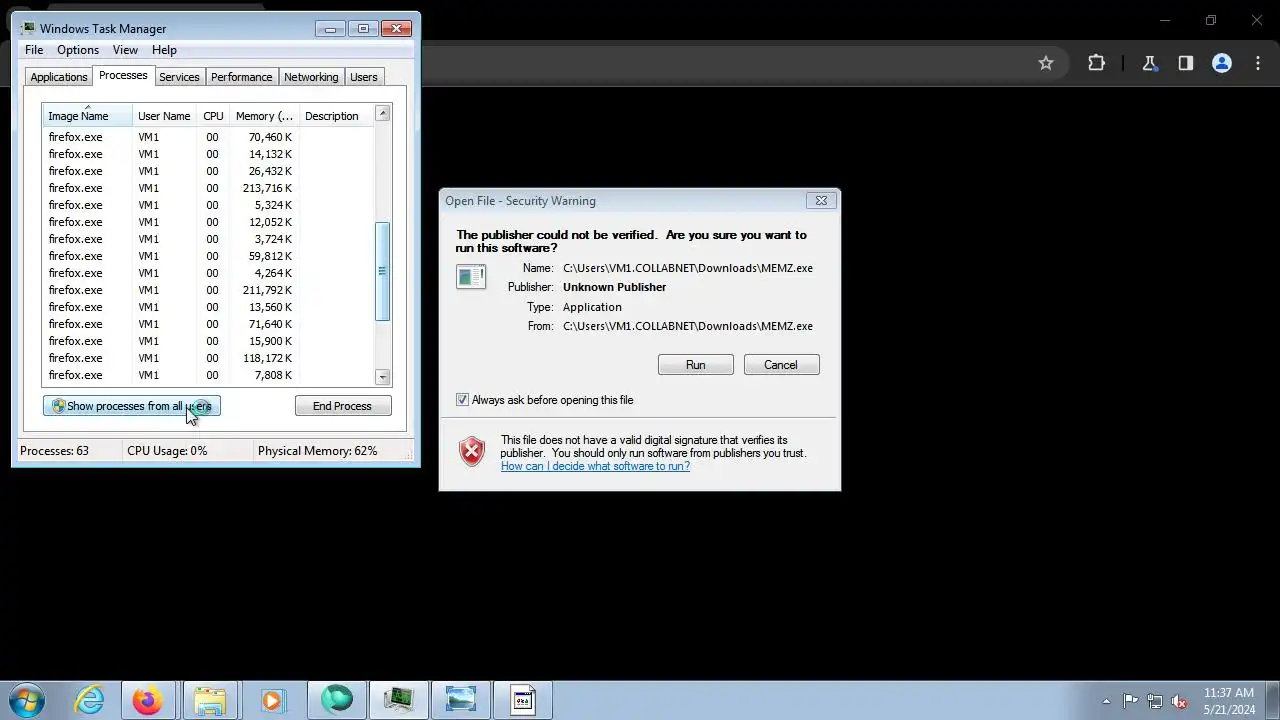This screenshot has width=1280, height=720.
Task: Open the Chrome Extensions puzzle icon
Action: [1097, 63]
